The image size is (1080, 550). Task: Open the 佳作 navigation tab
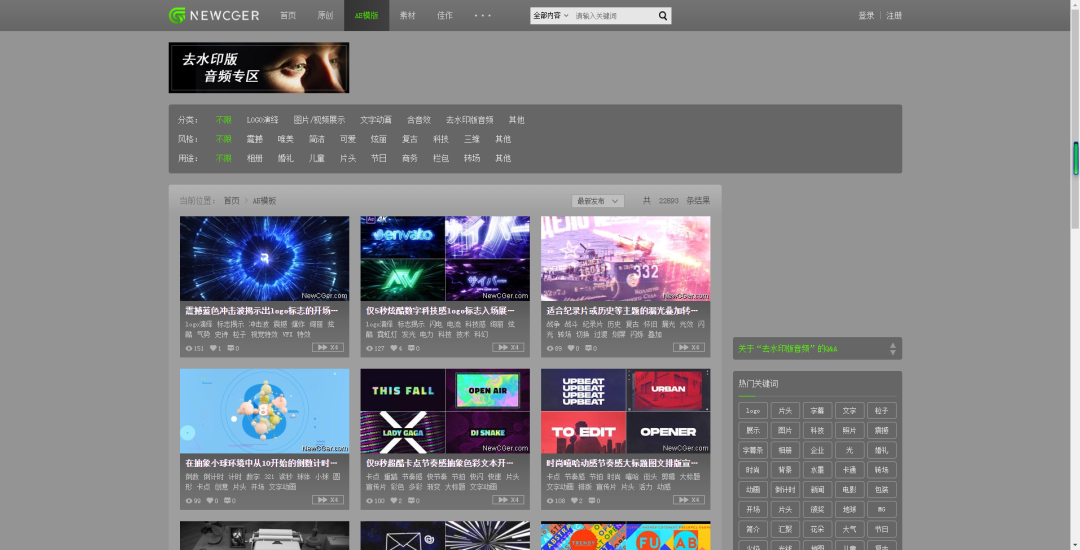(x=445, y=15)
